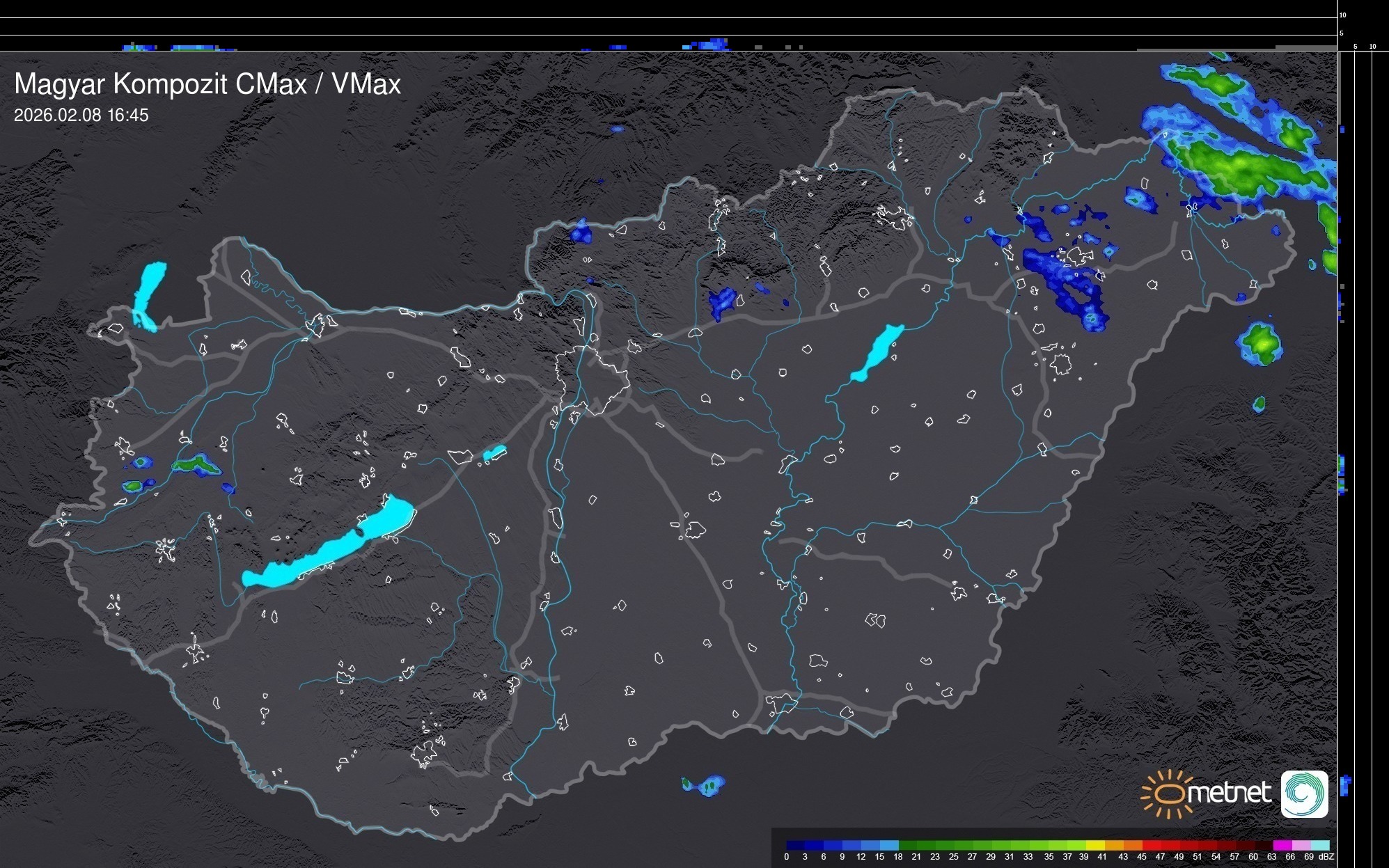The height and width of the screenshot is (868, 1389).
Task: Select the dark blue 0 dBZ swatch
Action: click(795, 845)
